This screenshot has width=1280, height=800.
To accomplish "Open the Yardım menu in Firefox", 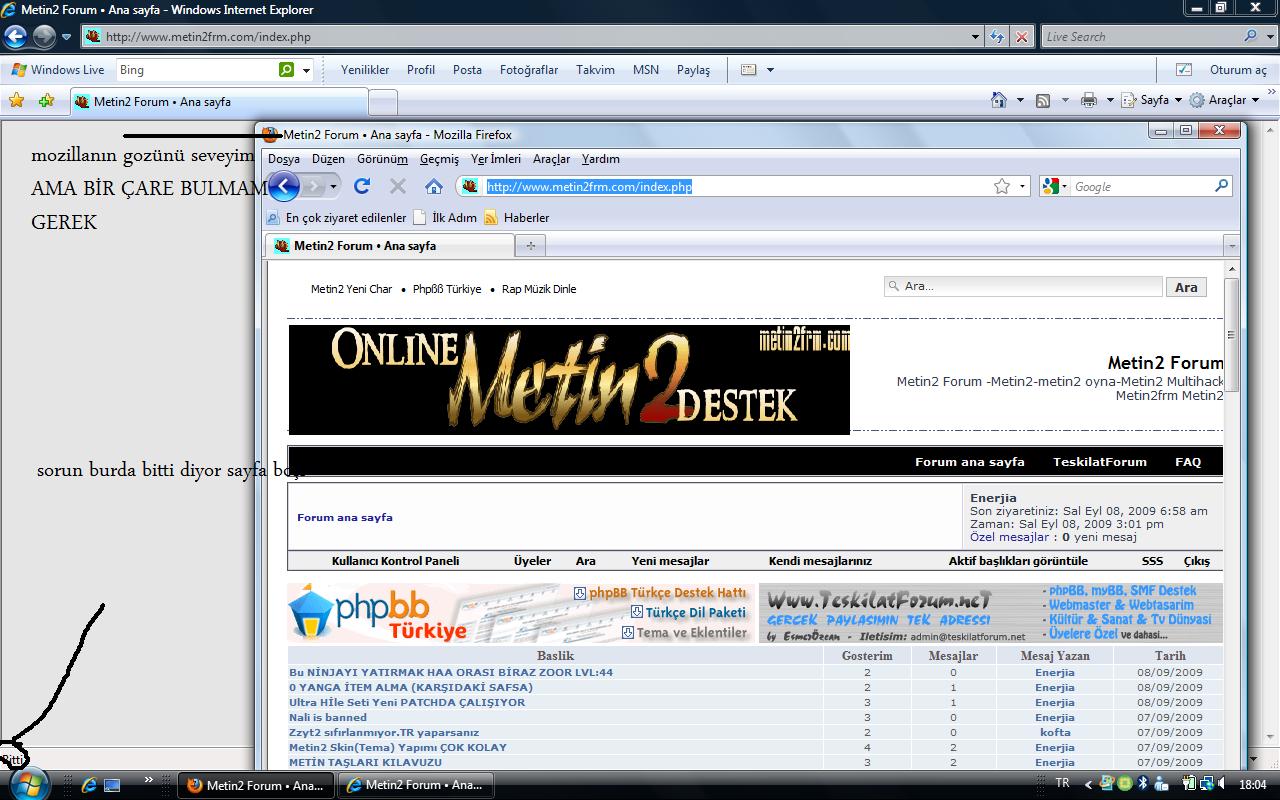I will point(601,159).
